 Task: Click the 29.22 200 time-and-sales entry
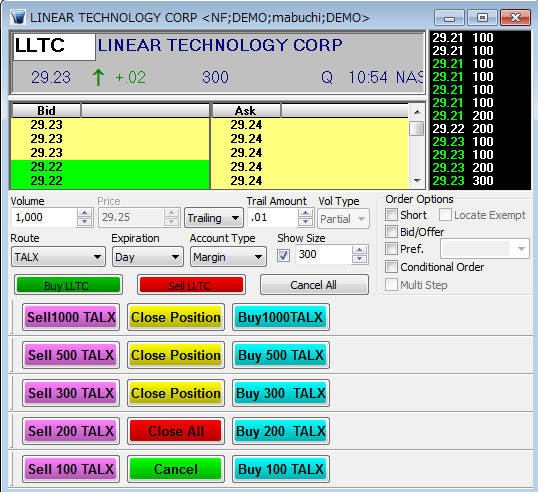[463, 129]
